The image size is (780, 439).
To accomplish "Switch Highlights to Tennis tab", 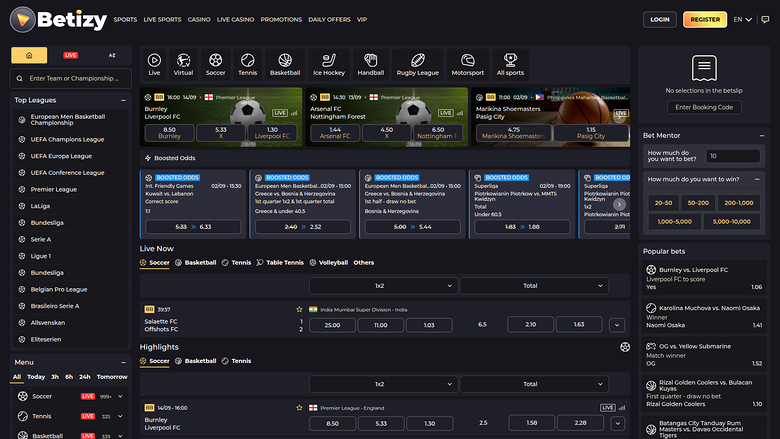I will 236,361.
